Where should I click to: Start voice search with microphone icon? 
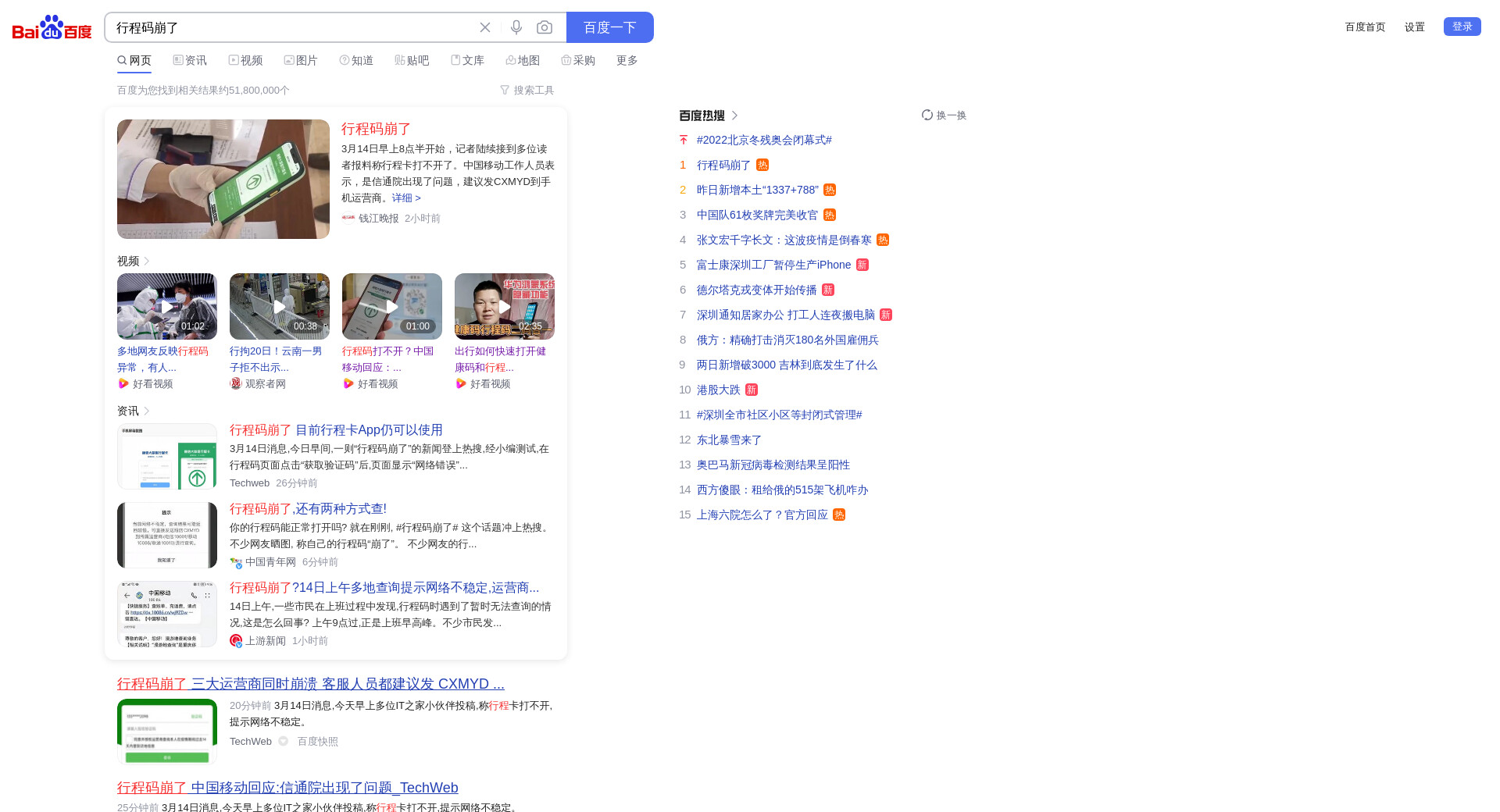(x=516, y=27)
